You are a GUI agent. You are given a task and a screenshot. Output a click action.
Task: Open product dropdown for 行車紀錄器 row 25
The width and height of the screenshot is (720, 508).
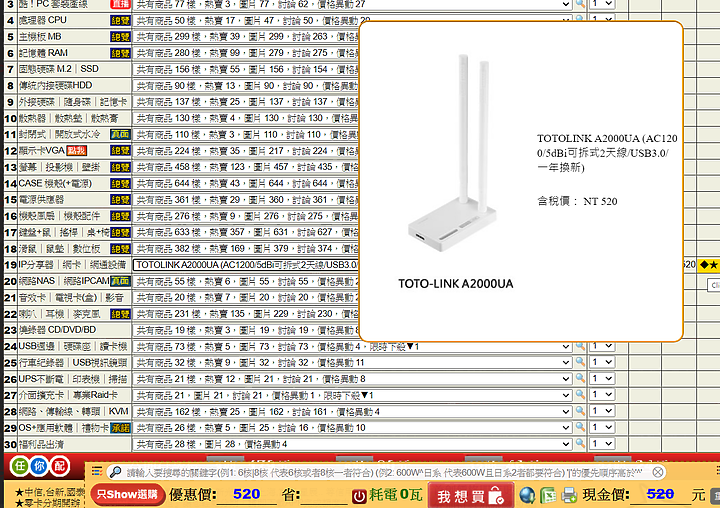point(352,363)
